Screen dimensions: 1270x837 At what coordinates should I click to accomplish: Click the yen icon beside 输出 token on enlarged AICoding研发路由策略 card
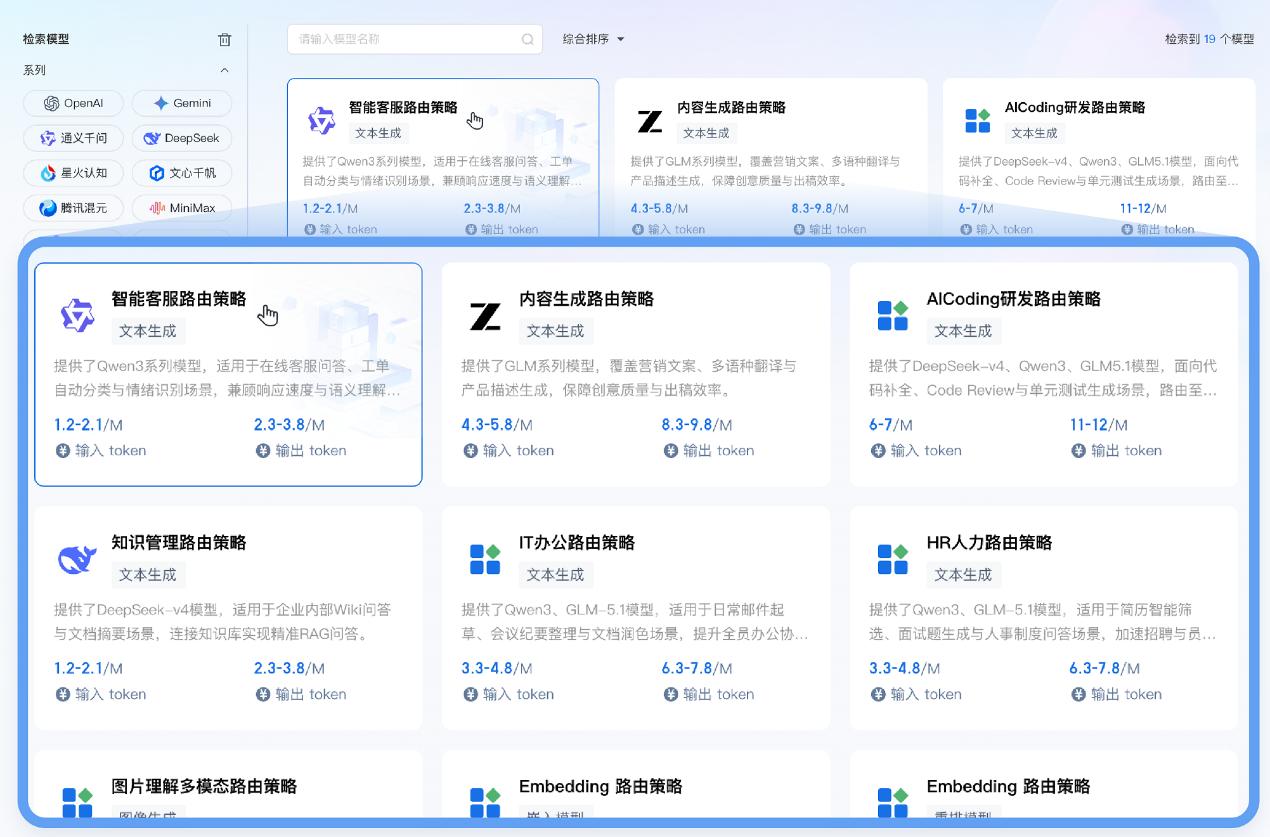(x=1078, y=451)
